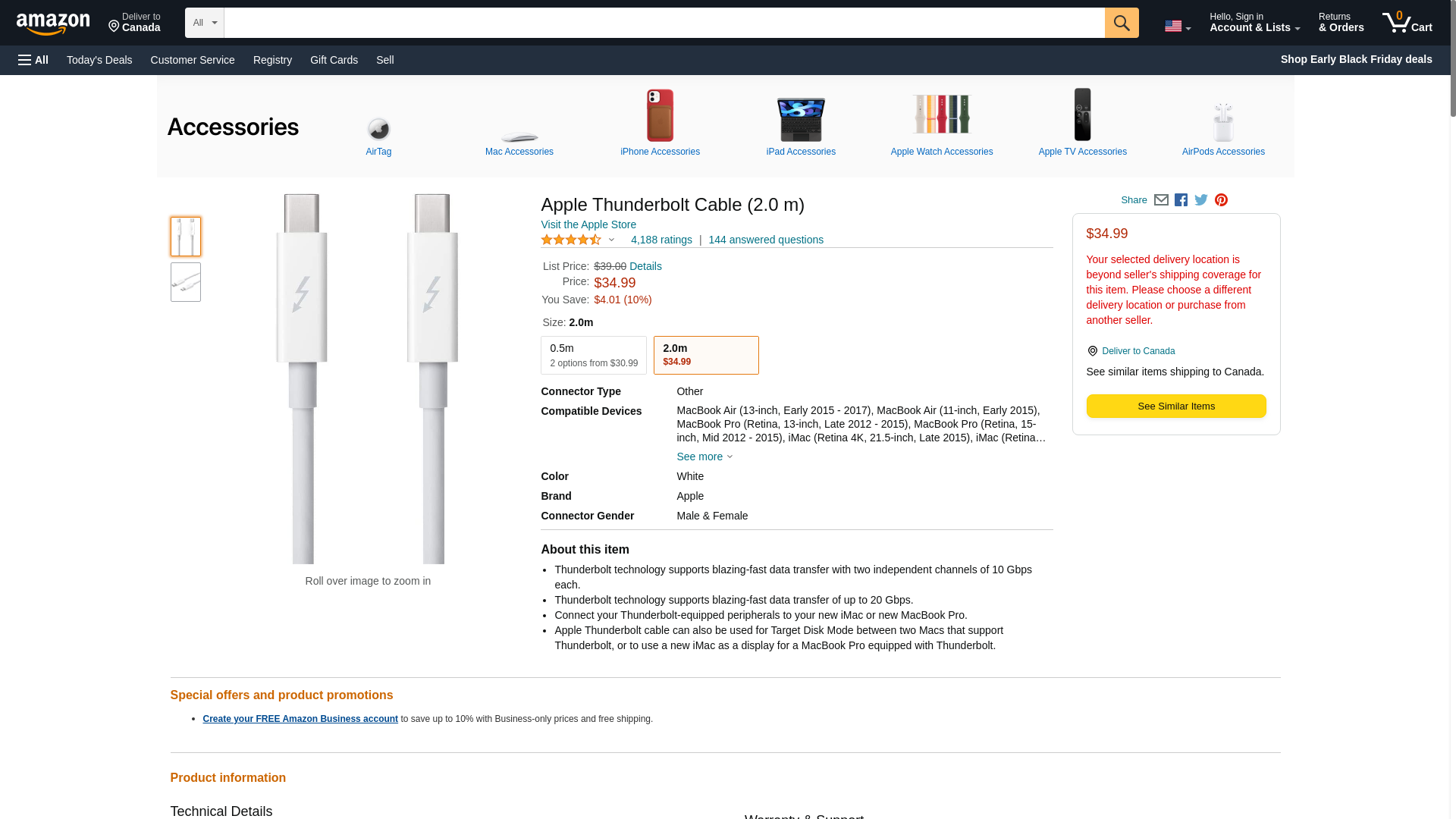Click the search magnifier button
Screen dimensions: 1456x819
[x=1121, y=23]
